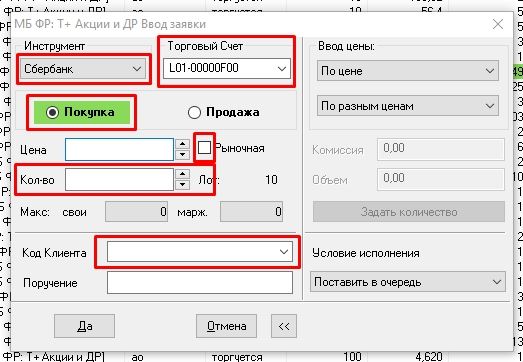Increase Цена with the up stepper arrow
523x362 pixels.
[182, 144]
